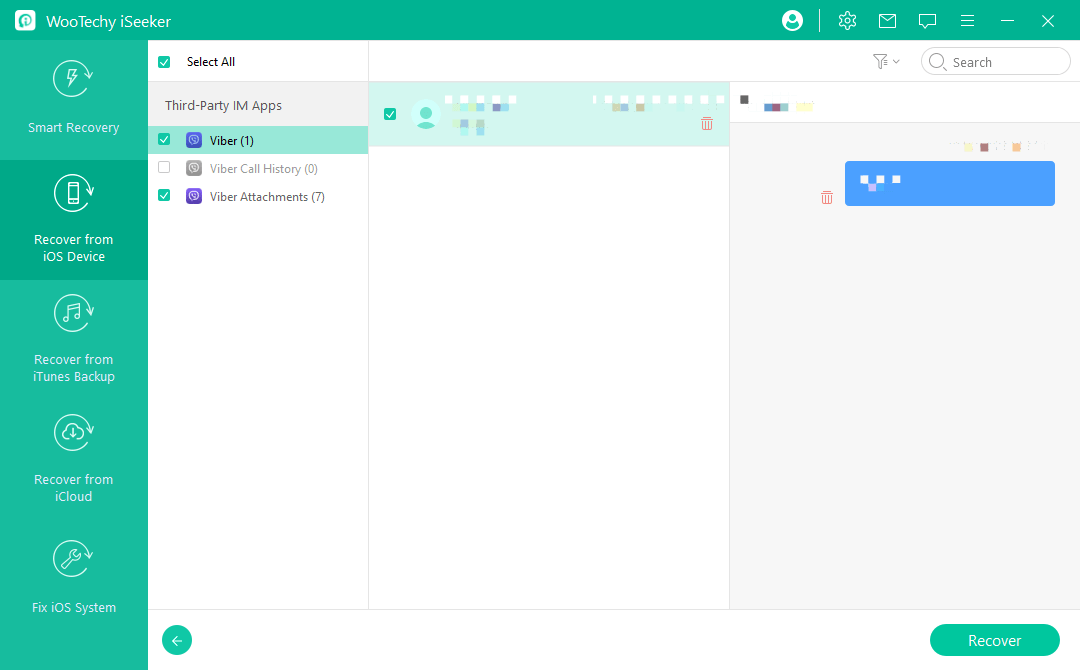Click the Fix iOS System wrench icon
Viewport: 1080px width, 670px height.
[73, 558]
